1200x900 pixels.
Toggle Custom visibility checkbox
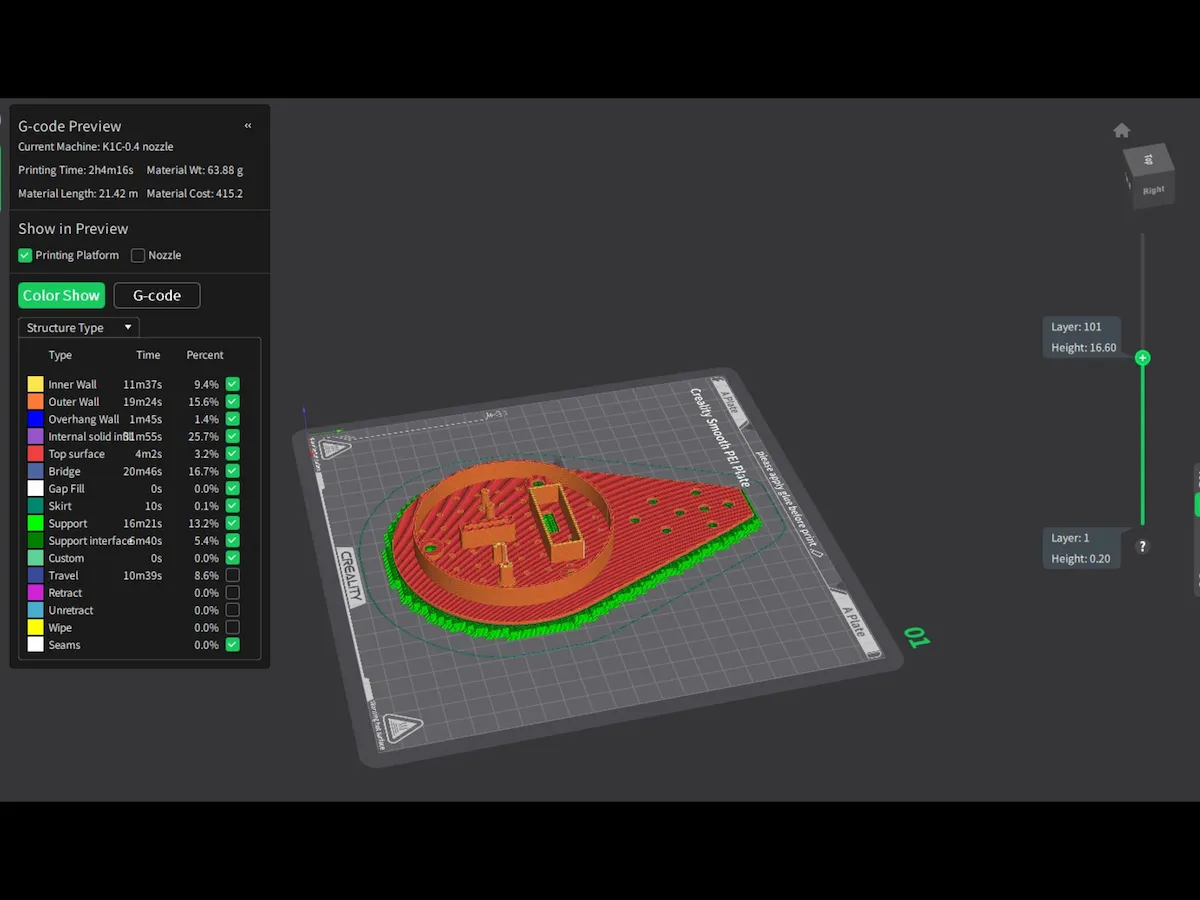(x=232, y=558)
